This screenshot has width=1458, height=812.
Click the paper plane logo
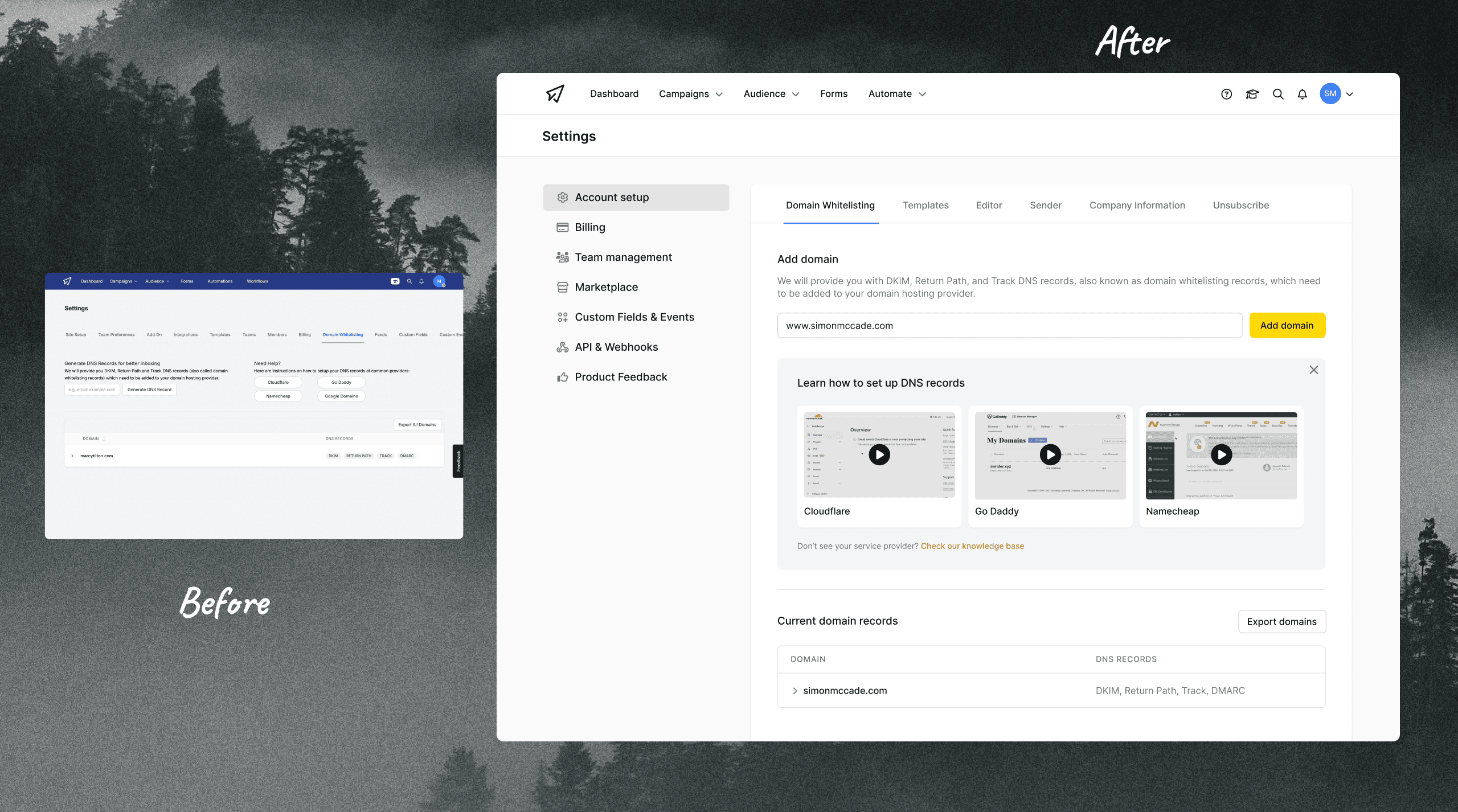[x=555, y=93]
